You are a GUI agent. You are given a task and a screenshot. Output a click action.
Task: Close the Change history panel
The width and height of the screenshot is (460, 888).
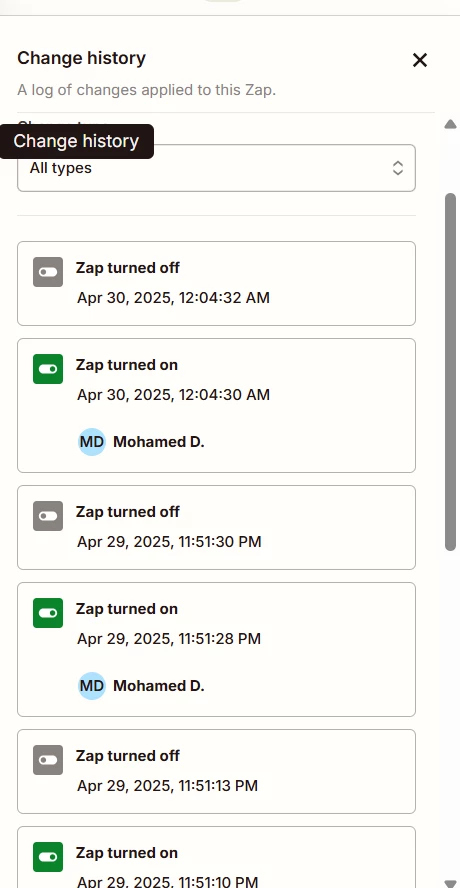[x=420, y=60]
